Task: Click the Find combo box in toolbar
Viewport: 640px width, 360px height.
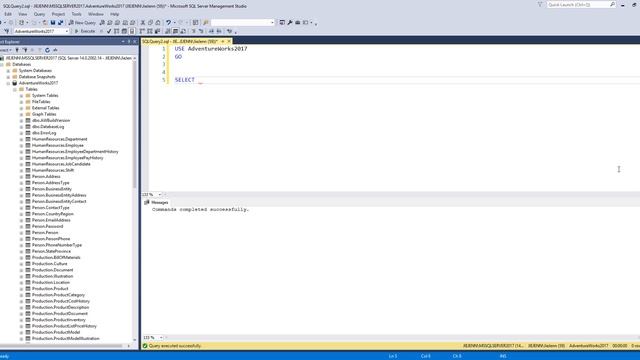Action: [242, 22]
